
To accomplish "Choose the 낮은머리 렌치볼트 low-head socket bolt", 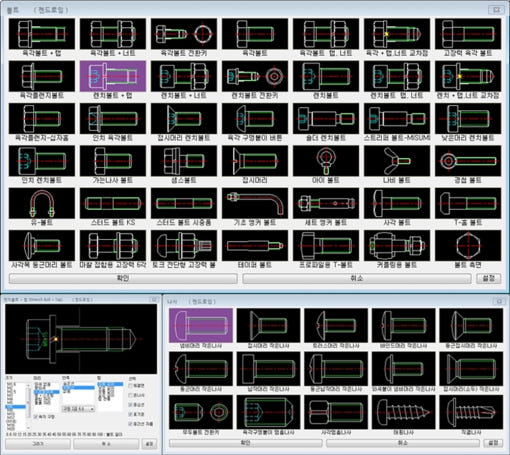I will 468,119.
